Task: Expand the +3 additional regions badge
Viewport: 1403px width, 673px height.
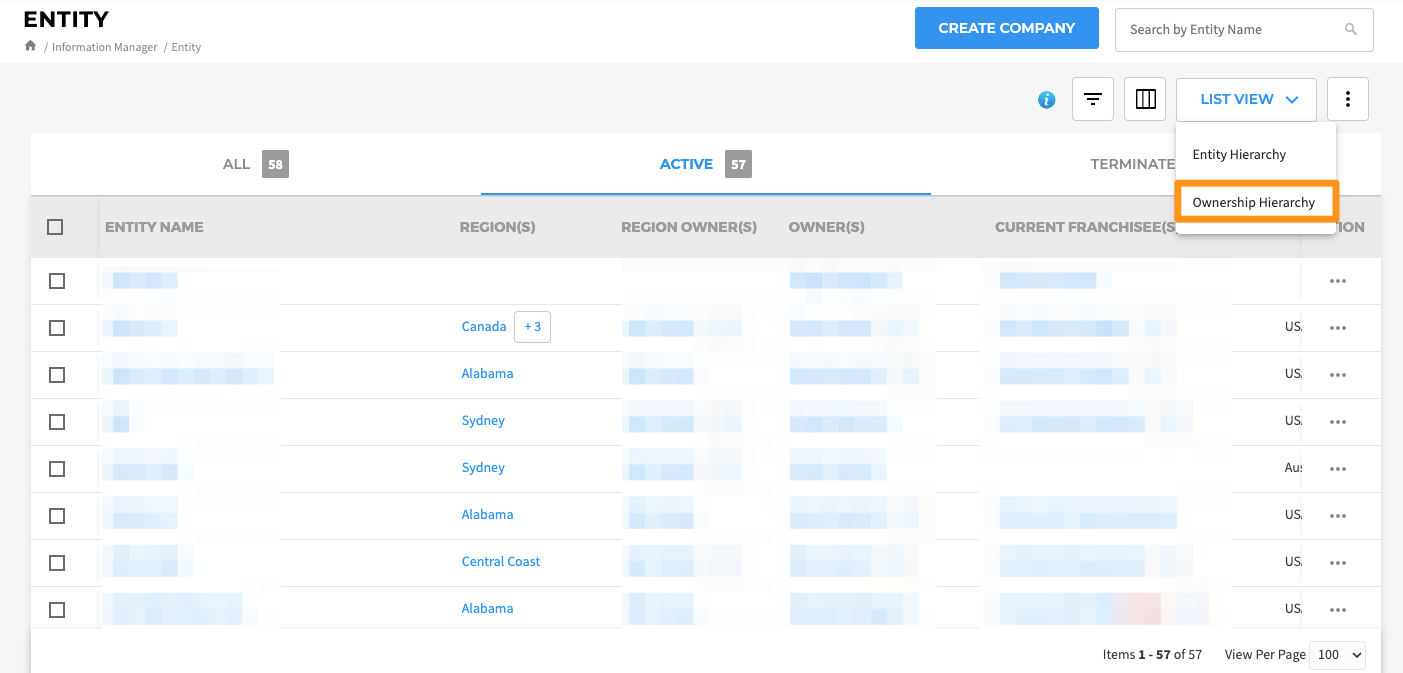Action: click(x=532, y=327)
